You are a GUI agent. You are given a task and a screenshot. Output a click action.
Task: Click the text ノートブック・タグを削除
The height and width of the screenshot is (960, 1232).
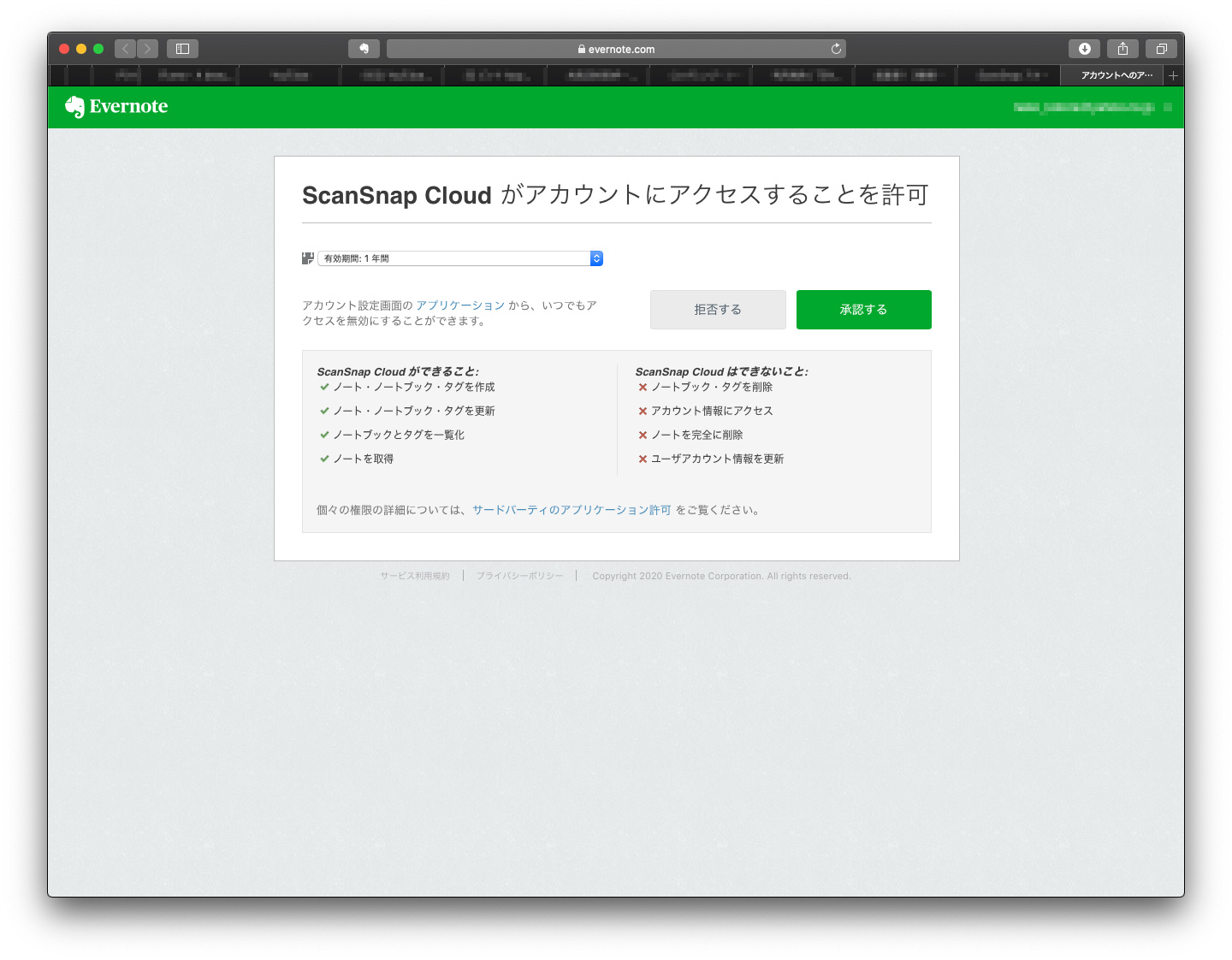(712, 387)
